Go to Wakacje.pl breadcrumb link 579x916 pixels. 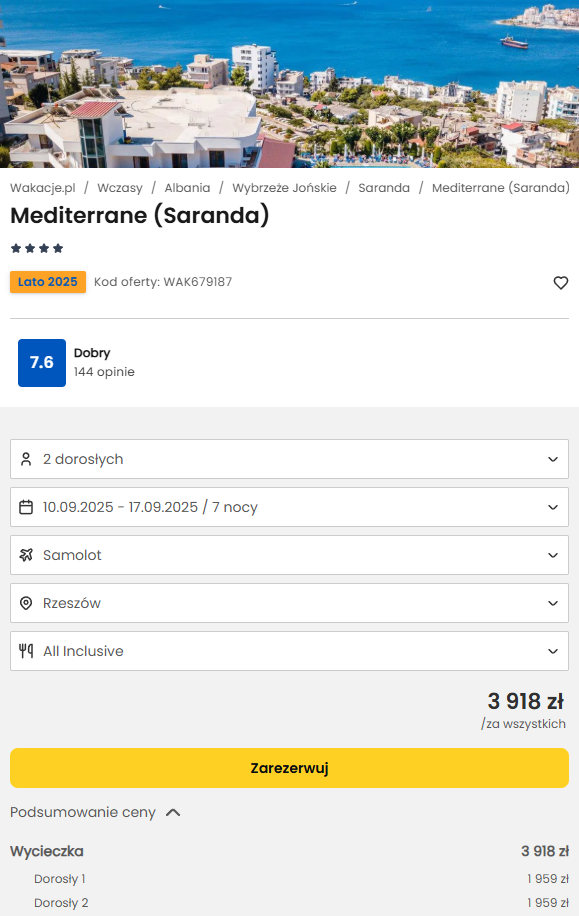43,188
